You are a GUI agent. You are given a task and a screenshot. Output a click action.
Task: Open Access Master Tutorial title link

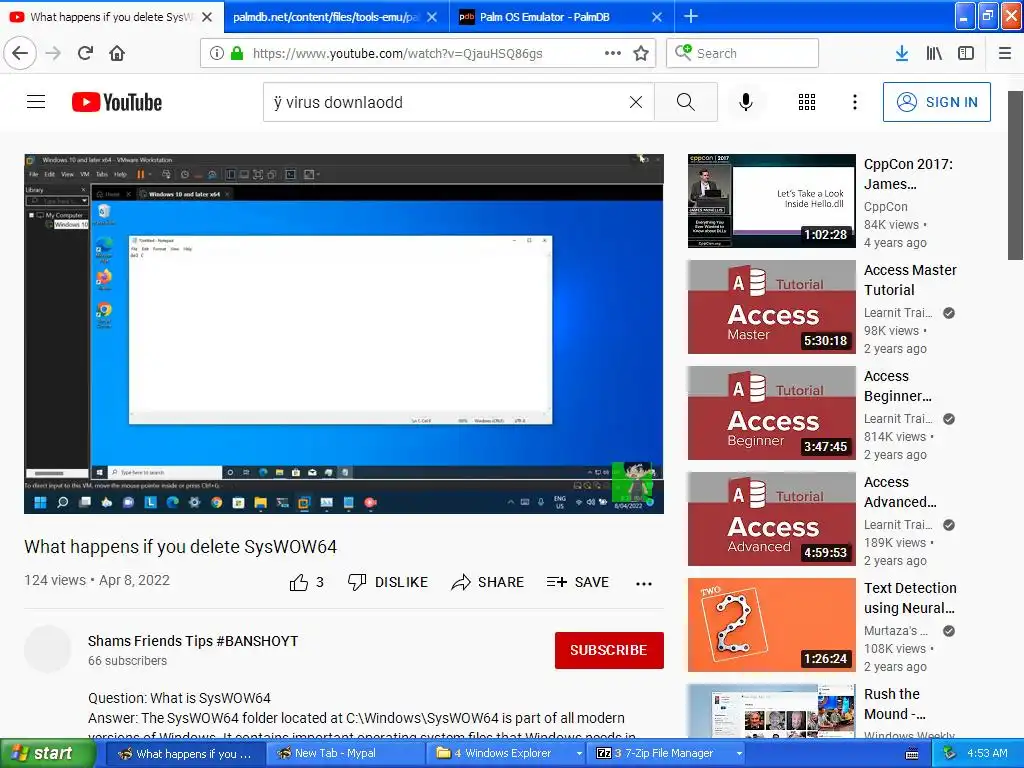coord(910,280)
